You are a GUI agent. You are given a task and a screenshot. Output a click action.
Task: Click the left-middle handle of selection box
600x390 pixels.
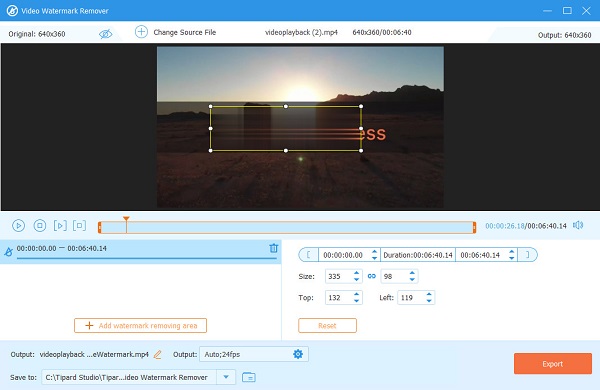(210, 128)
